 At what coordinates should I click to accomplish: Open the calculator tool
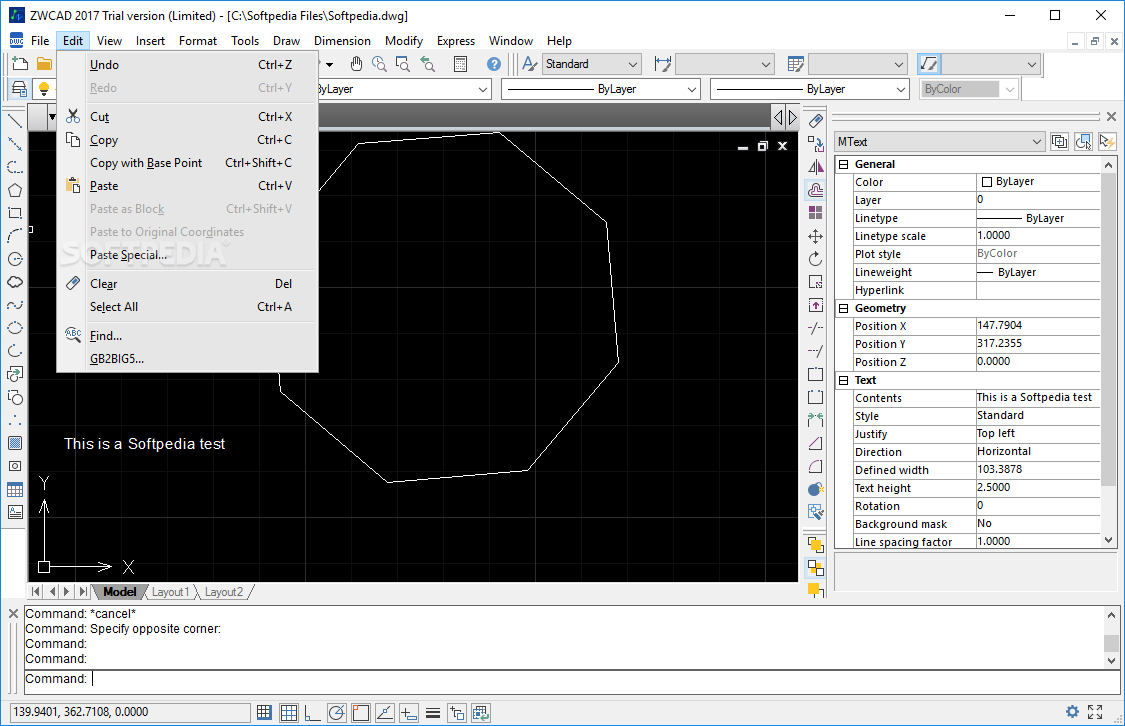[x=461, y=64]
